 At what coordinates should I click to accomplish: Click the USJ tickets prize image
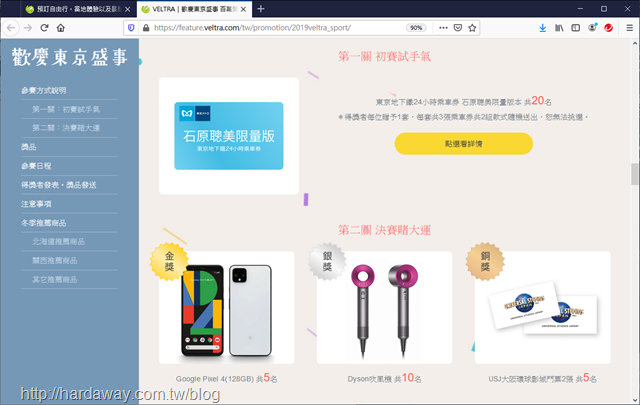click(543, 309)
